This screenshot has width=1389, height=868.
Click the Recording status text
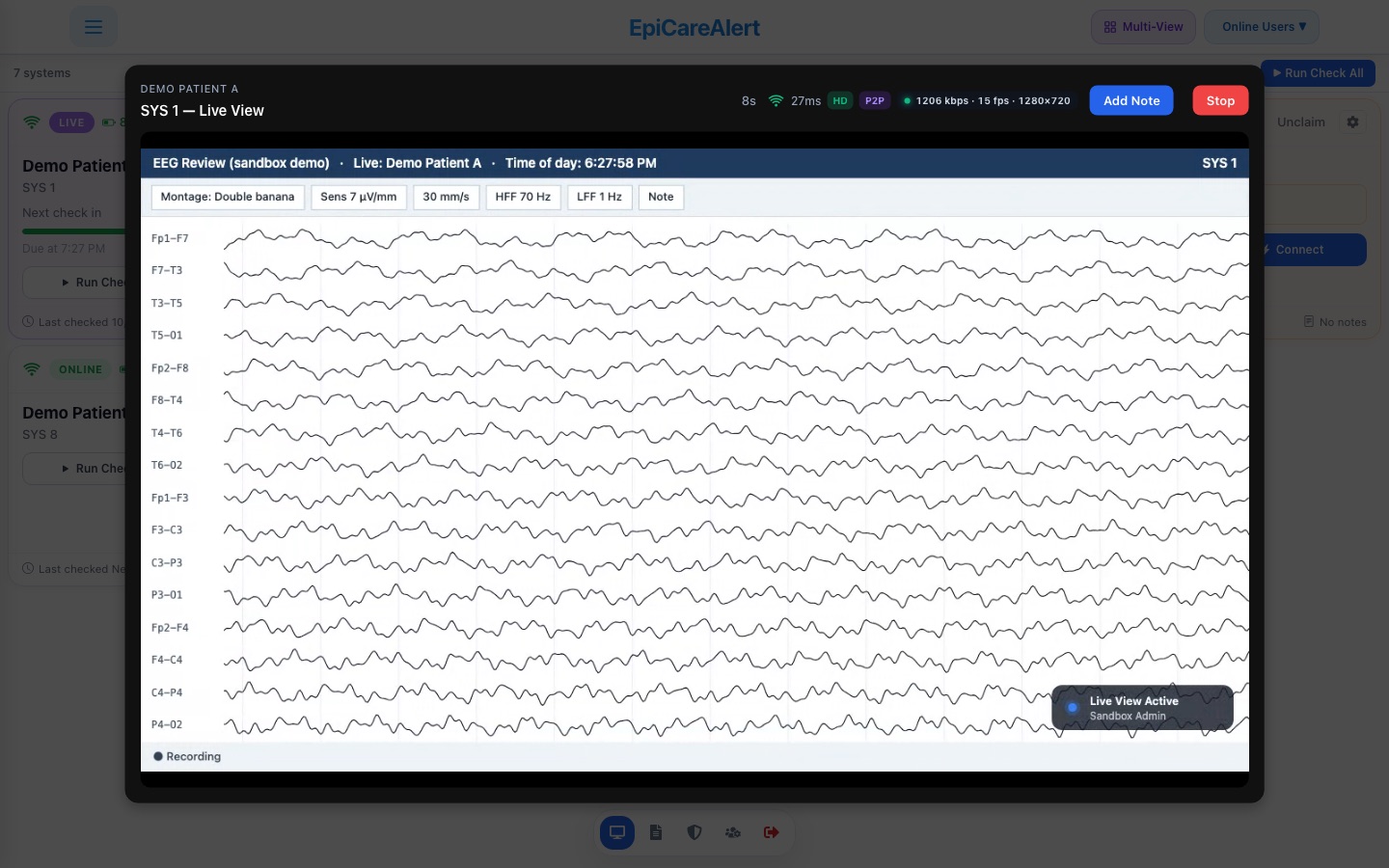[x=194, y=756]
